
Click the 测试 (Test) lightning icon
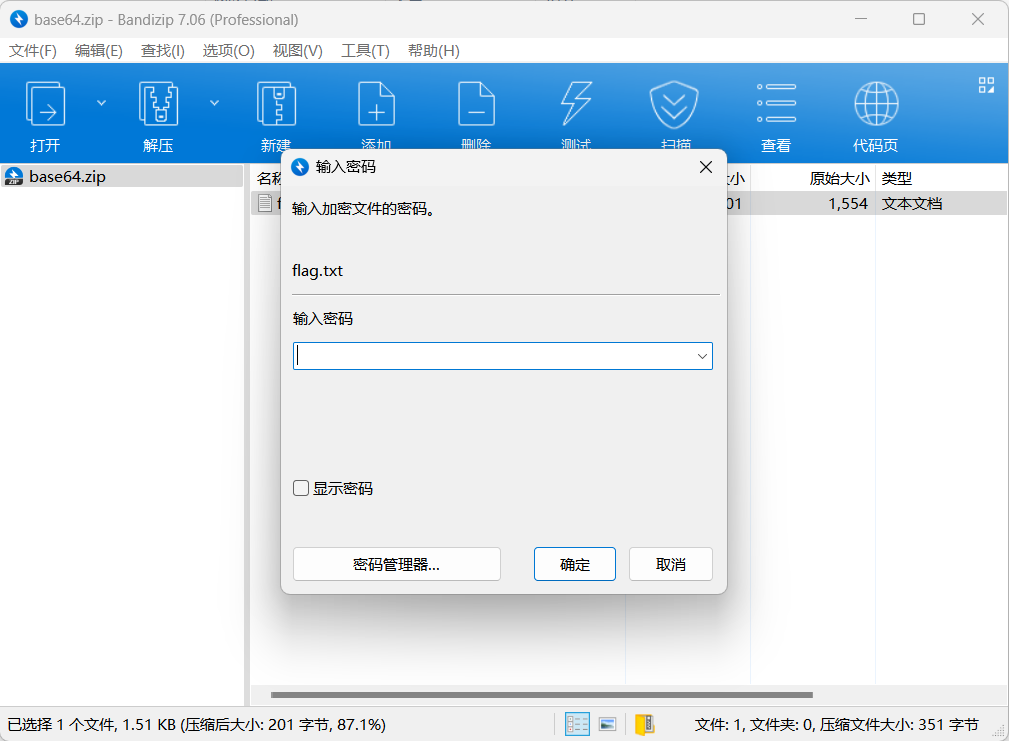pyautogui.click(x=576, y=104)
